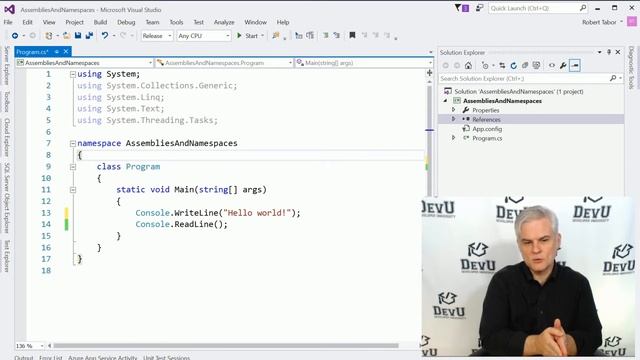The image size is (640, 360).
Task: Click the Robert Tabor account name
Action: tap(599, 22)
